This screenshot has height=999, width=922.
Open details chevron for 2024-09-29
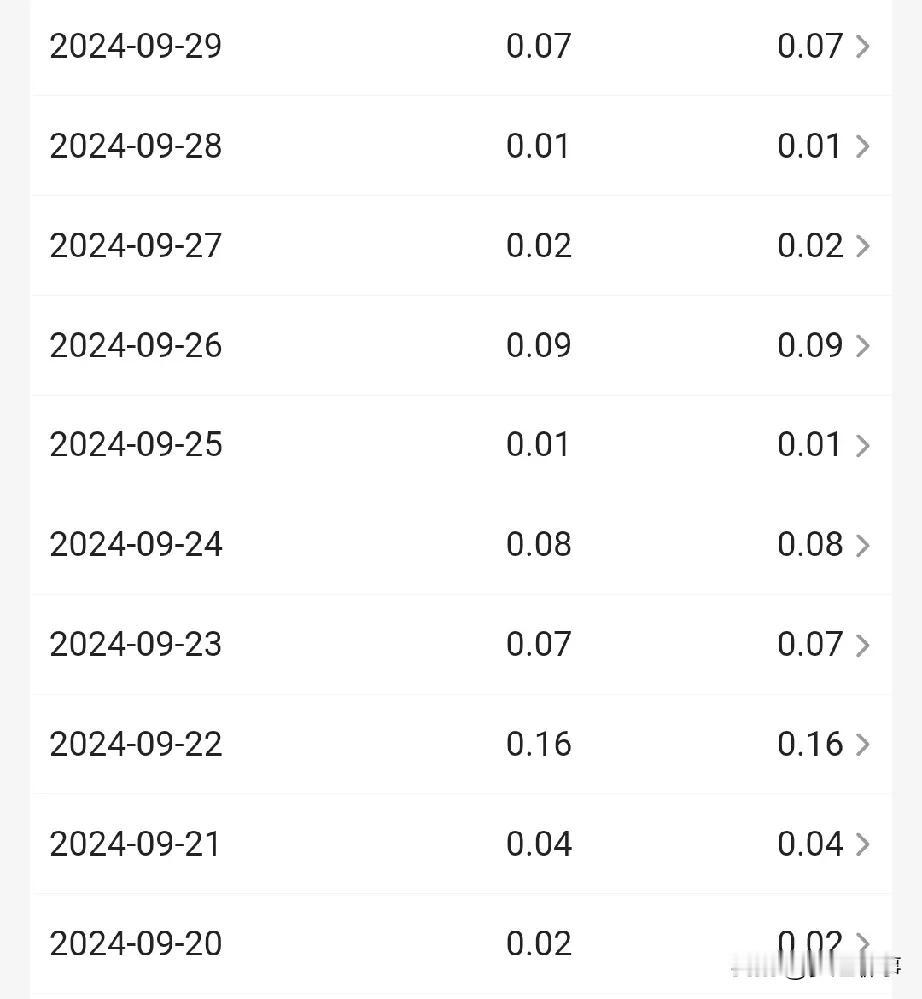[x=862, y=47]
